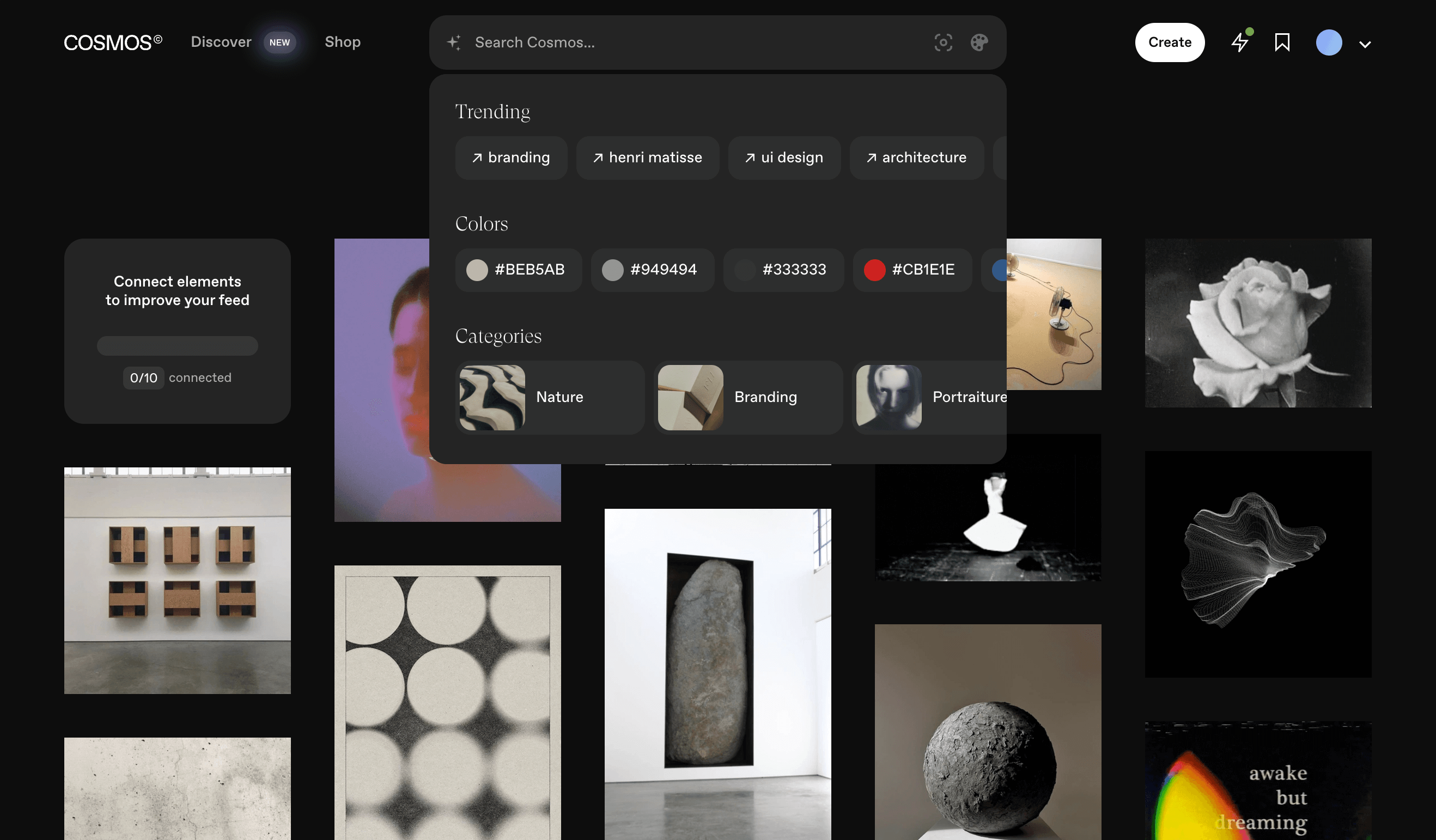
Task: Select trending search henri matisse
Action: pos(647,157)
